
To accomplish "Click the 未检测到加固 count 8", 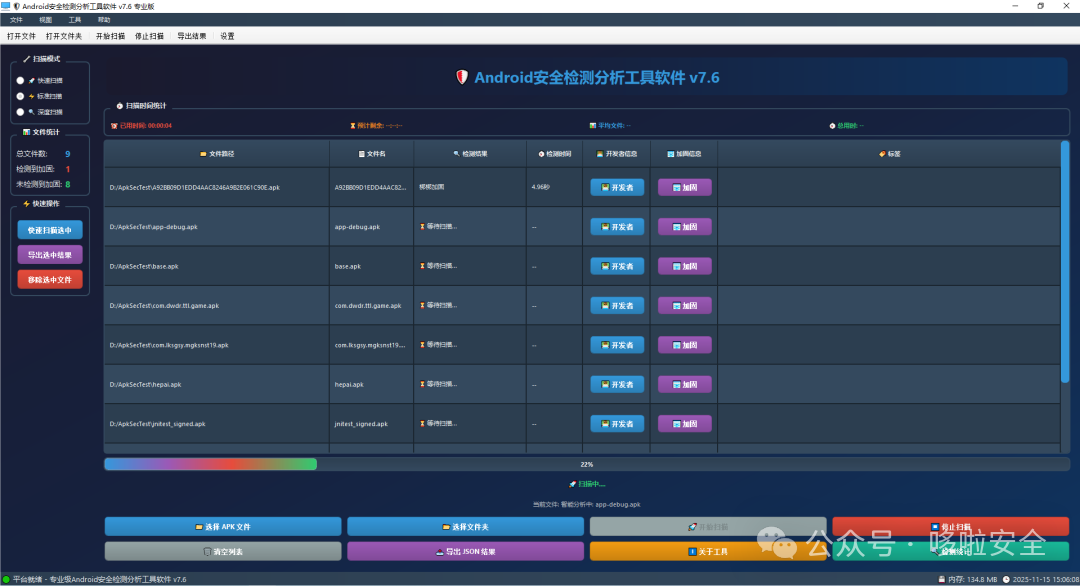I will [x=68, y=184].
